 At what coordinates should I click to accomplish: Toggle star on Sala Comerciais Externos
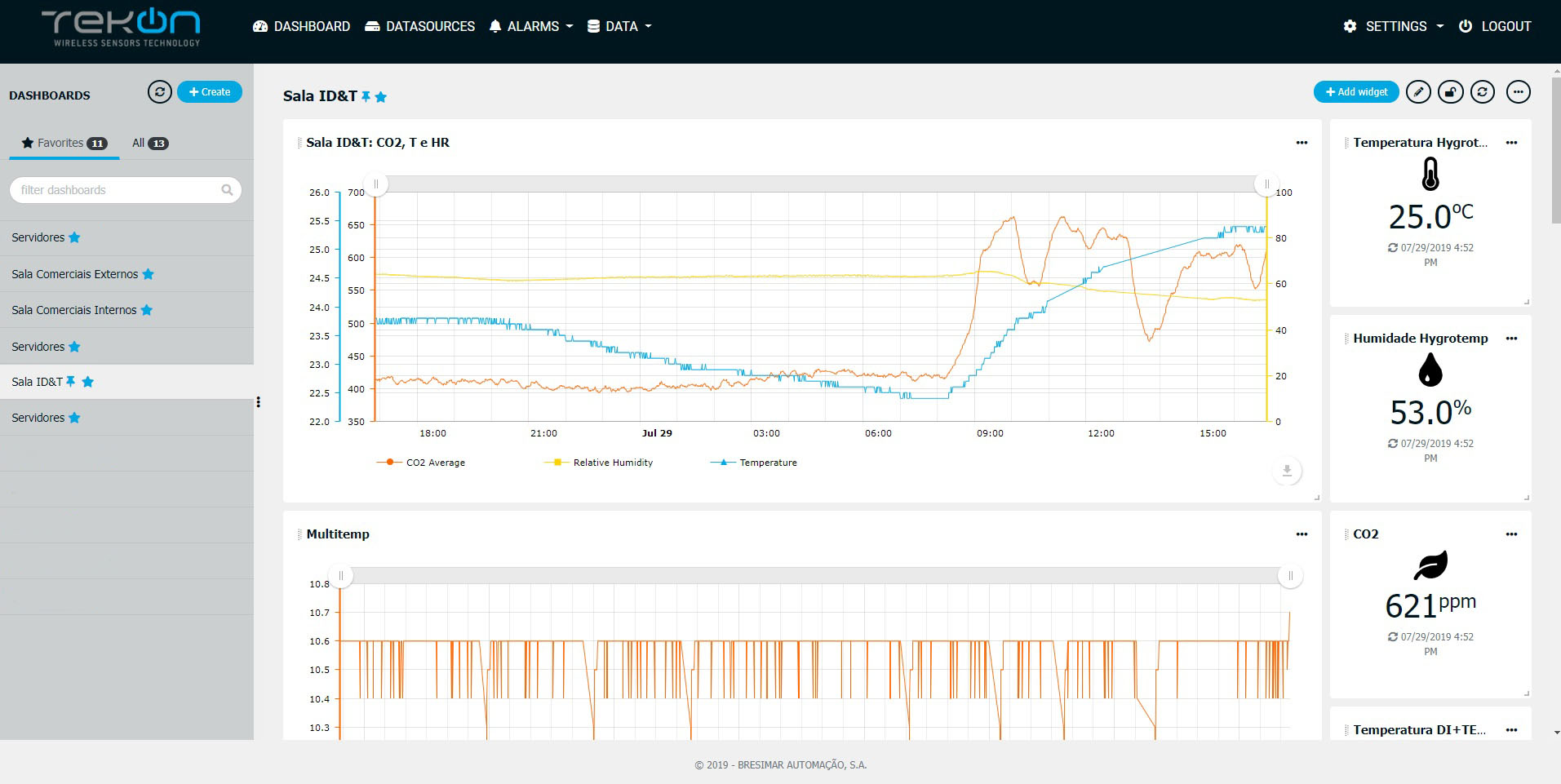(149, 274)
